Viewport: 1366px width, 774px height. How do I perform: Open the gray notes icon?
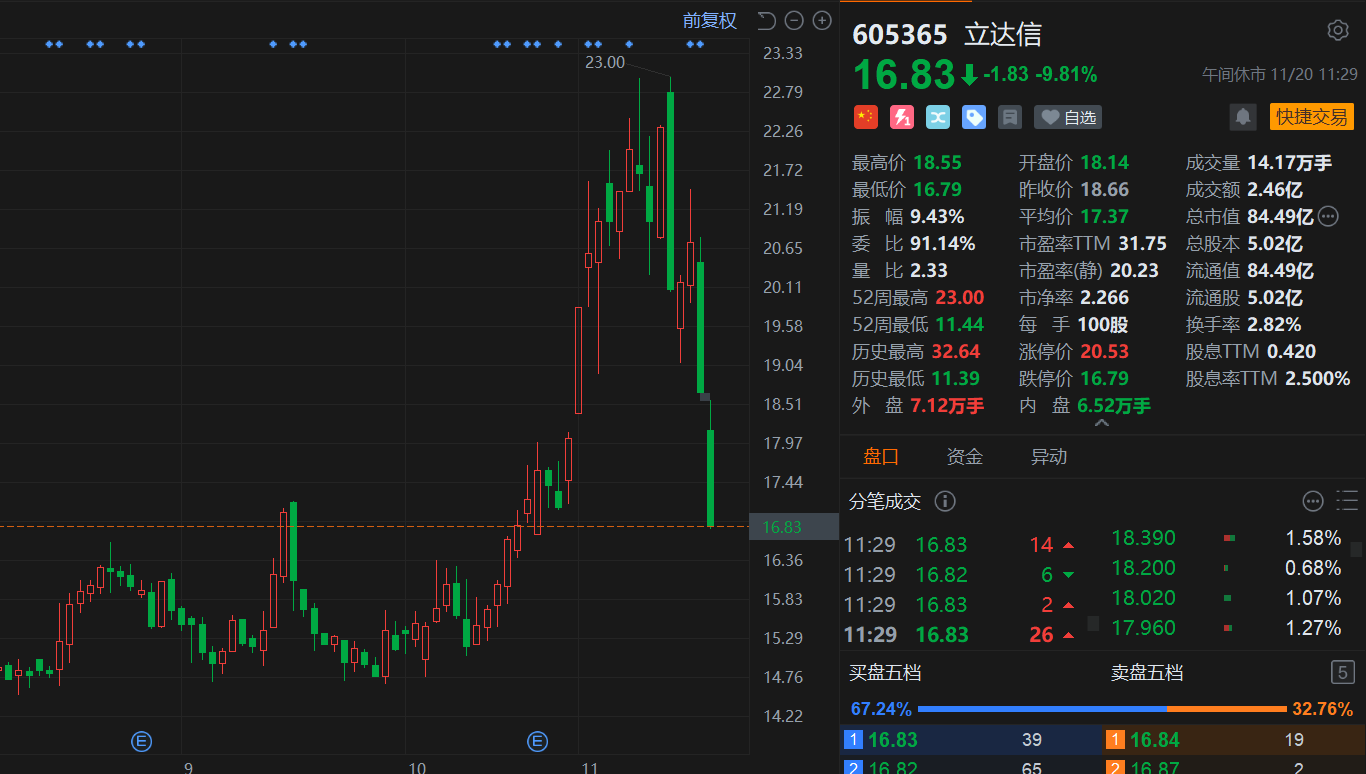[x=1010, y=117]
